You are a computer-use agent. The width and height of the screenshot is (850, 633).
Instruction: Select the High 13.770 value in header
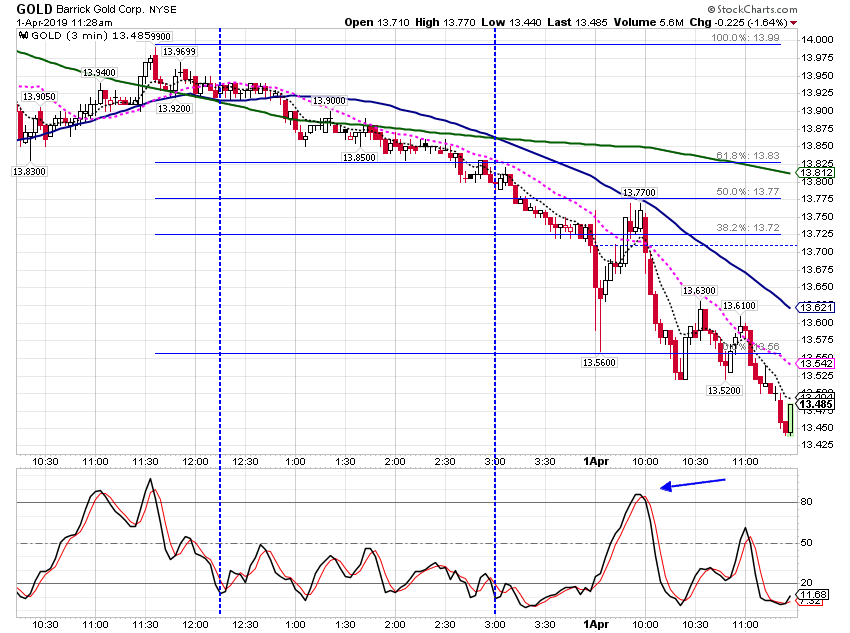coord(445,22)
